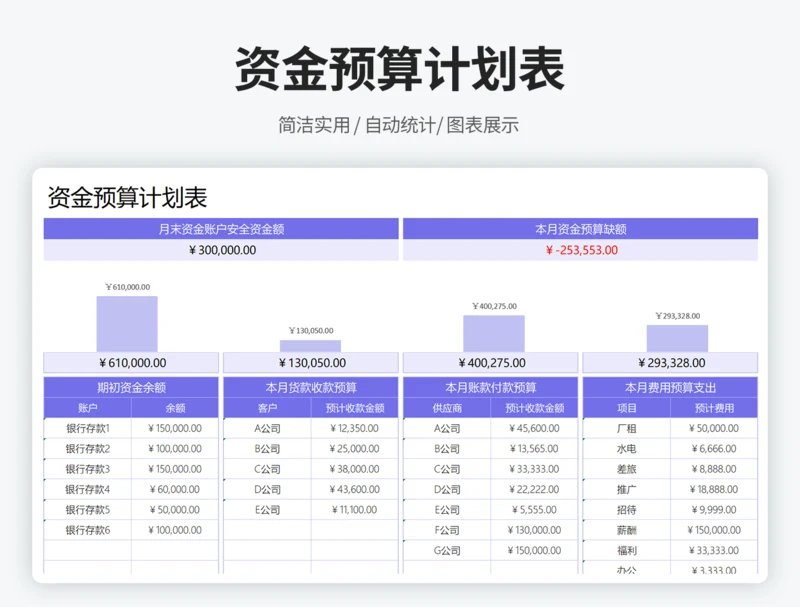Select the 银行存款3 account cell
The image size is (800, 616).
pyautogui.click(x=88, y=469)
